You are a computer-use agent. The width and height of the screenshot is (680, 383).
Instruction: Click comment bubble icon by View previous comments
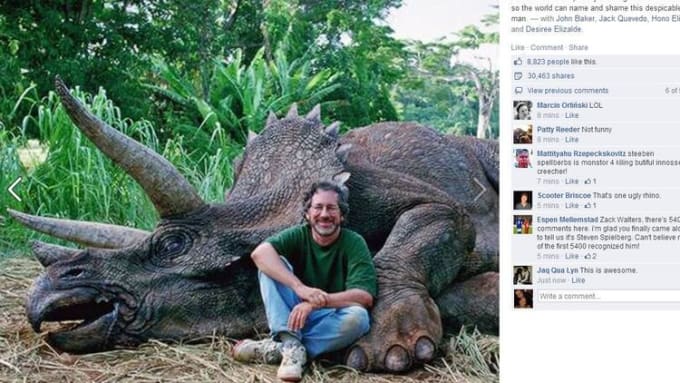tap(518, 90)
